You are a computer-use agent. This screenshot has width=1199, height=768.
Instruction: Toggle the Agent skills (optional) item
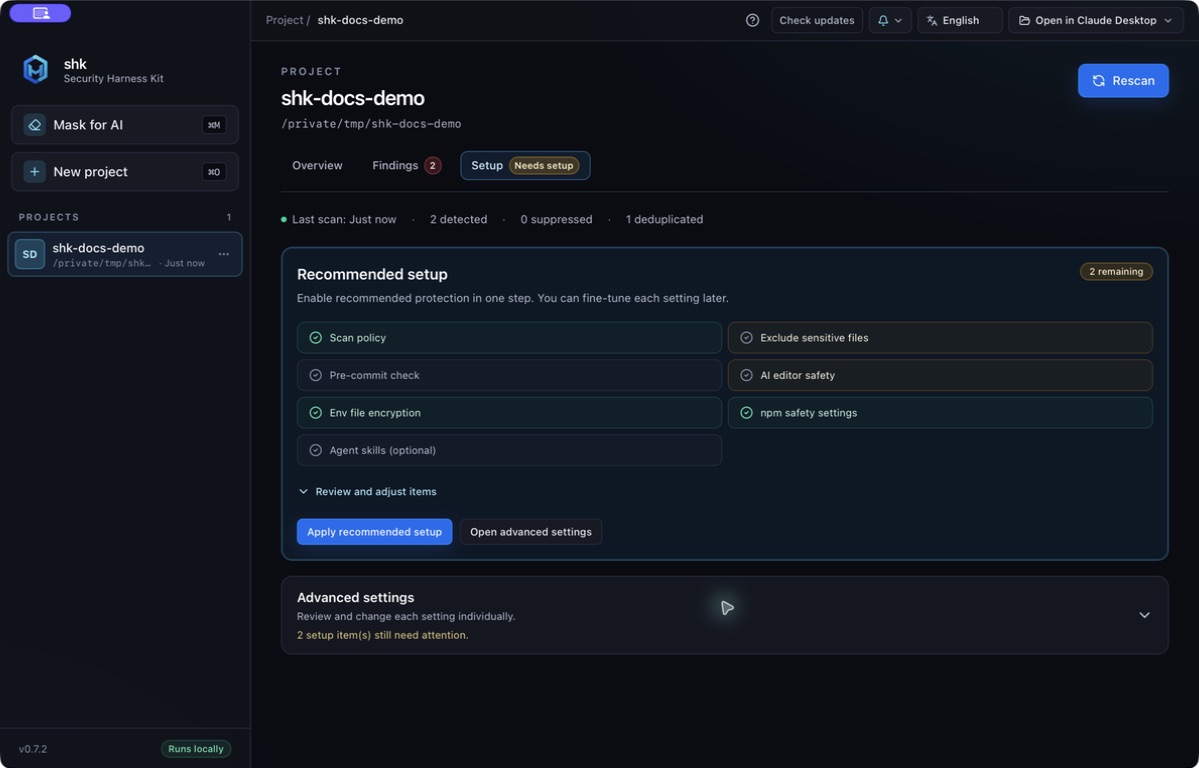point(509,450)
